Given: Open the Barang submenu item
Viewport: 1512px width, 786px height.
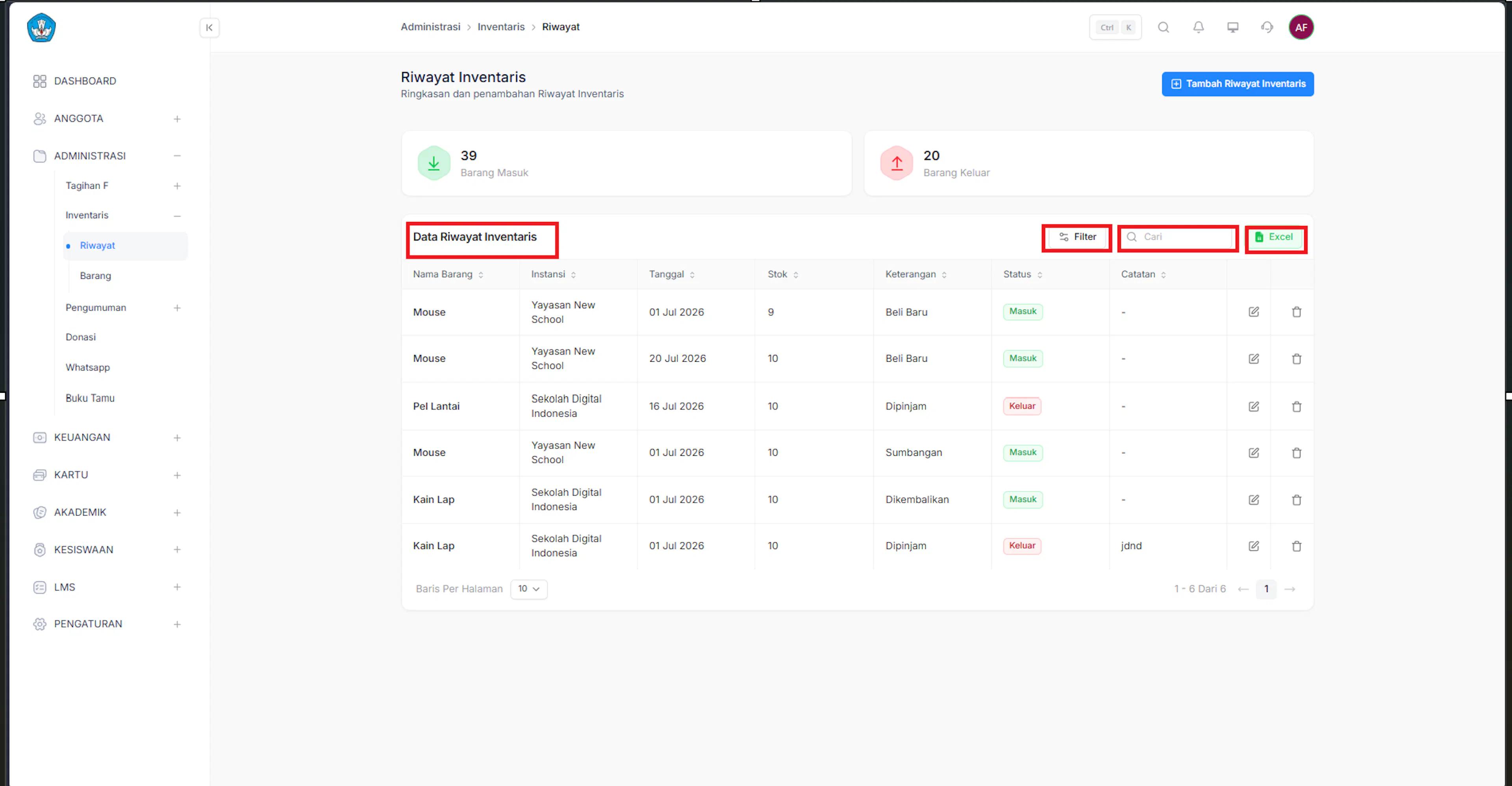Looking at the screenshot, I should (95, 276).
